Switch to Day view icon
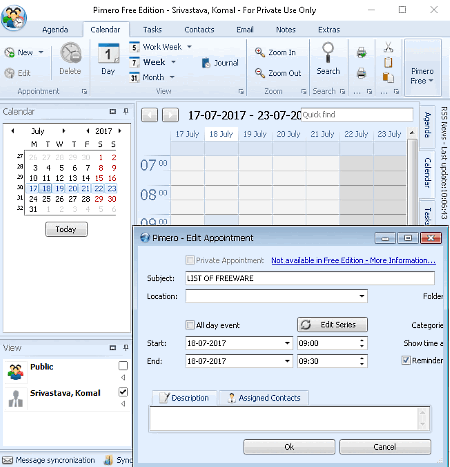Screen dimensions: 450x467 click(x=108, y=53)
